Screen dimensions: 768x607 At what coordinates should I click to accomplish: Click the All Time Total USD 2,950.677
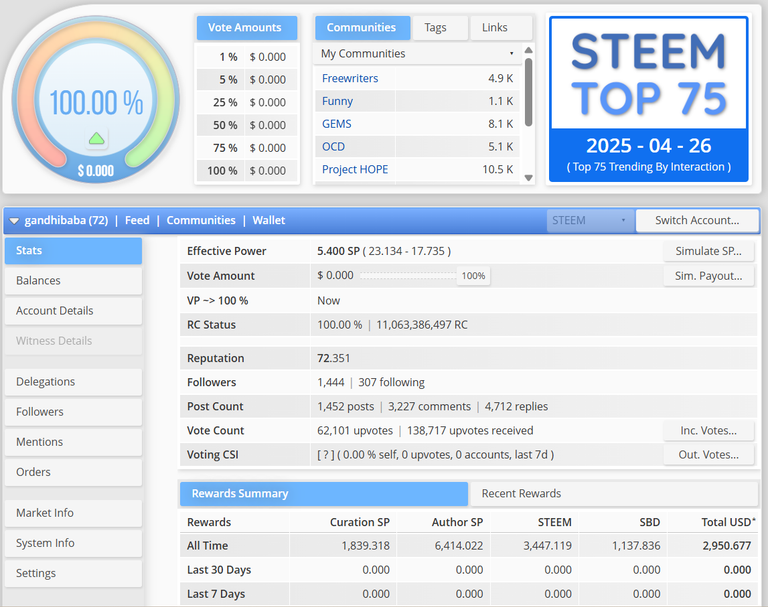pos(727,546)
